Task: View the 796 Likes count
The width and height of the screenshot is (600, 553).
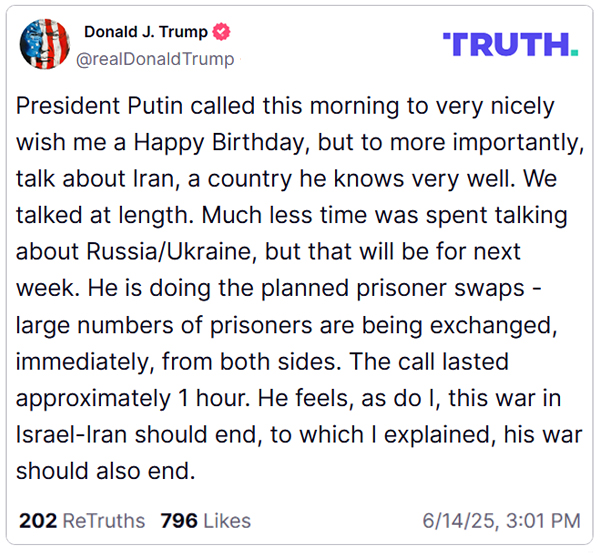Action: (205, 521)
